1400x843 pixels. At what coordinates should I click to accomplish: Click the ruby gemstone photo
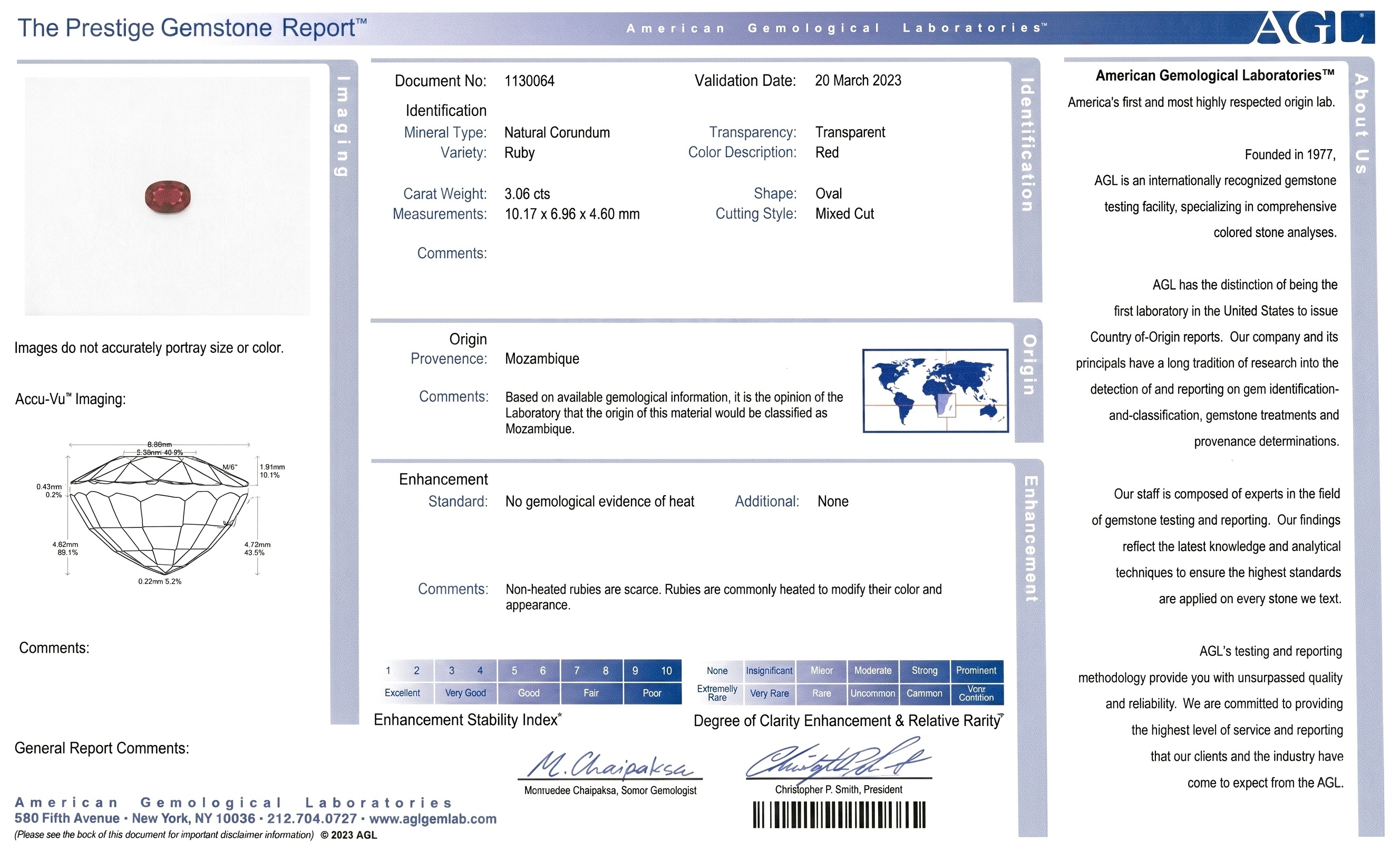click(x=168, y=197)
